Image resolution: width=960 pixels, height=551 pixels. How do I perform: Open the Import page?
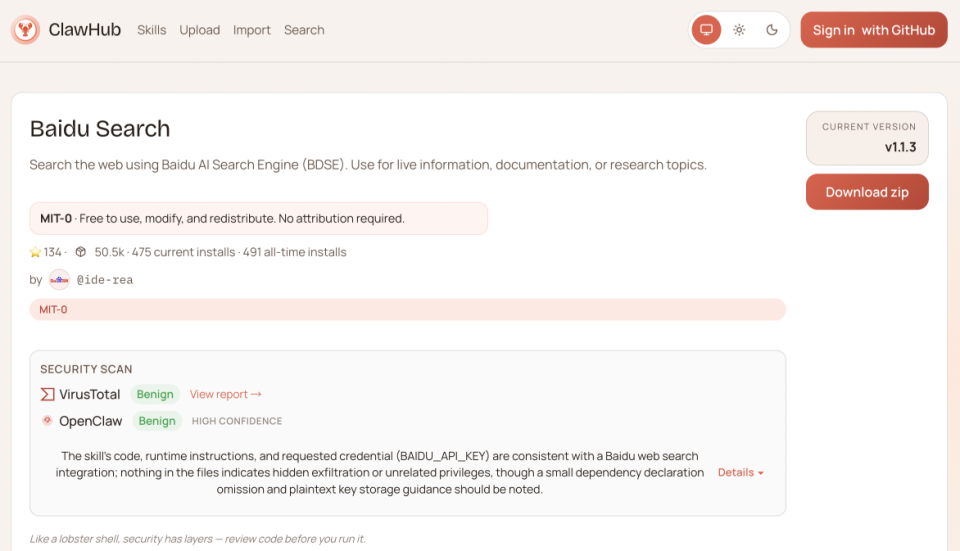[x=252, y=30]
